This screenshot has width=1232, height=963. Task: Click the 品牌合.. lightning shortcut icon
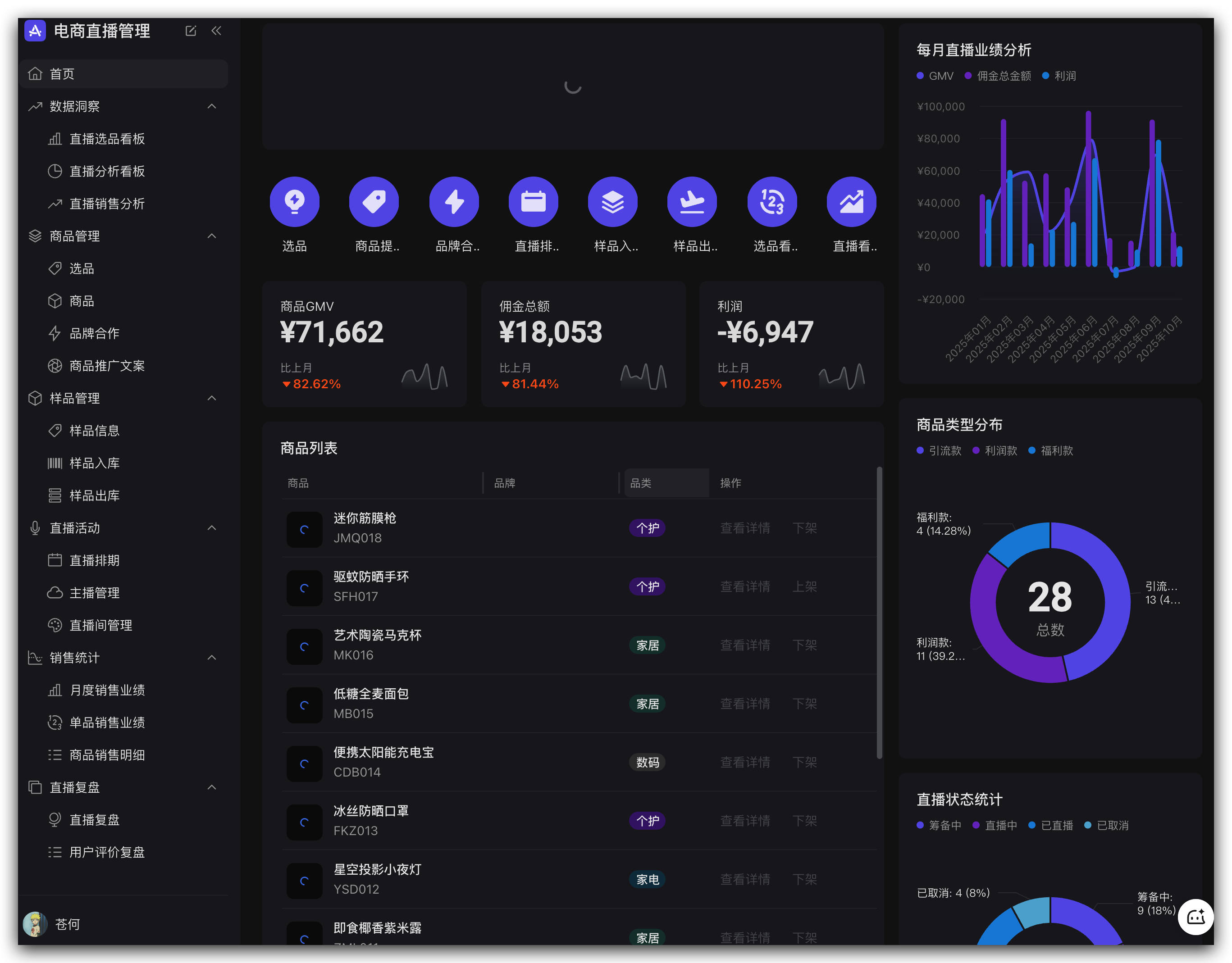pos(454,201)
